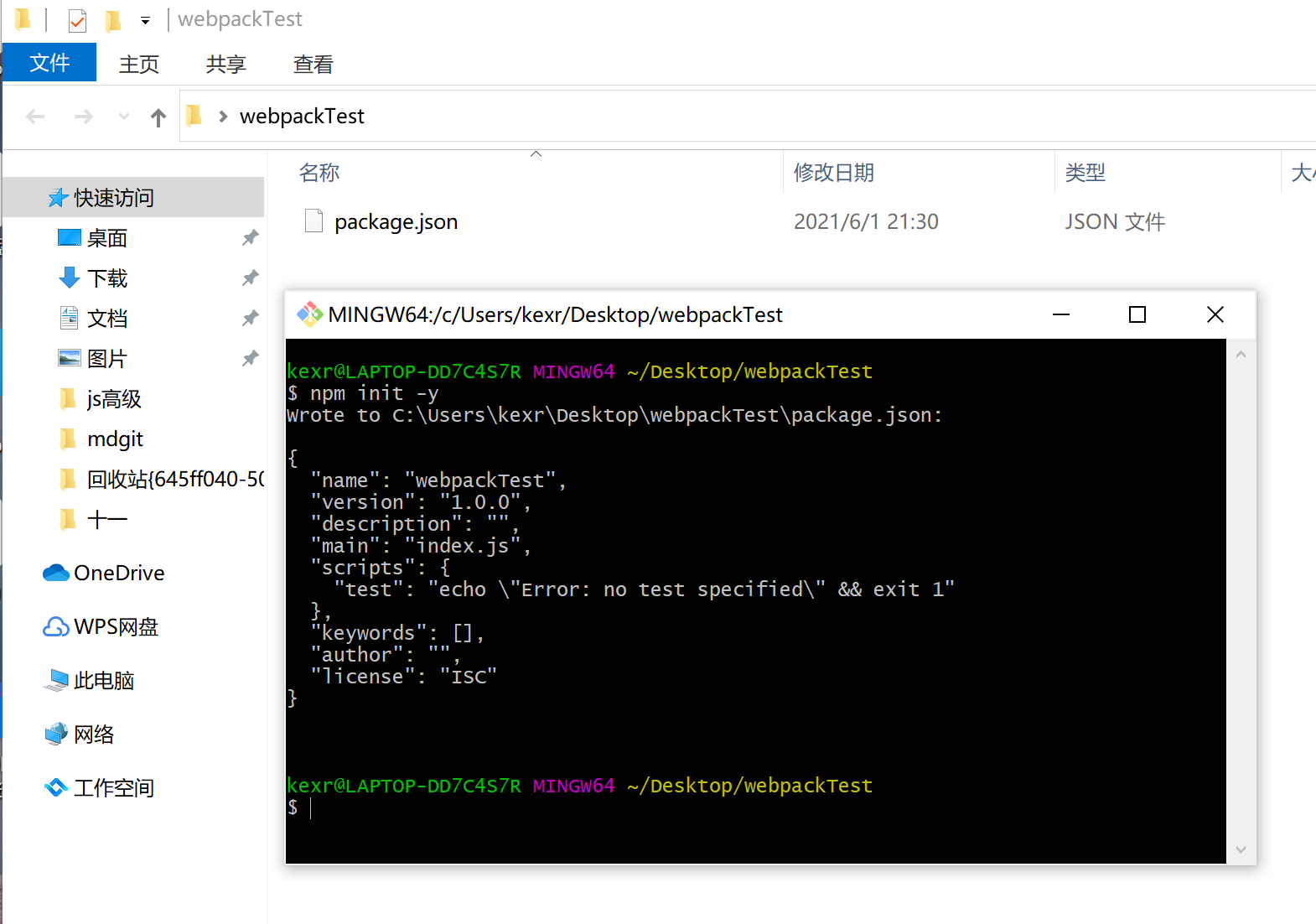Click the "npm init -y" command text
This screenshot has width=1316, height=924.
coord(375,393)
